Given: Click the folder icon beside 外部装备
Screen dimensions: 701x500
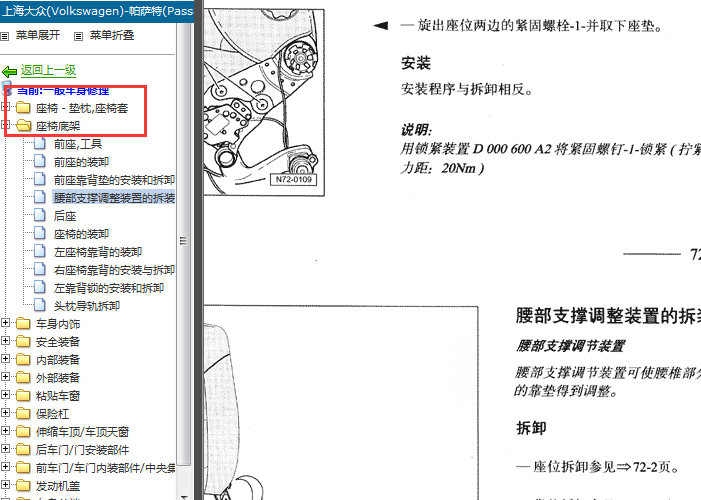Looking at the screenshot, I should [x=23, y=377].
